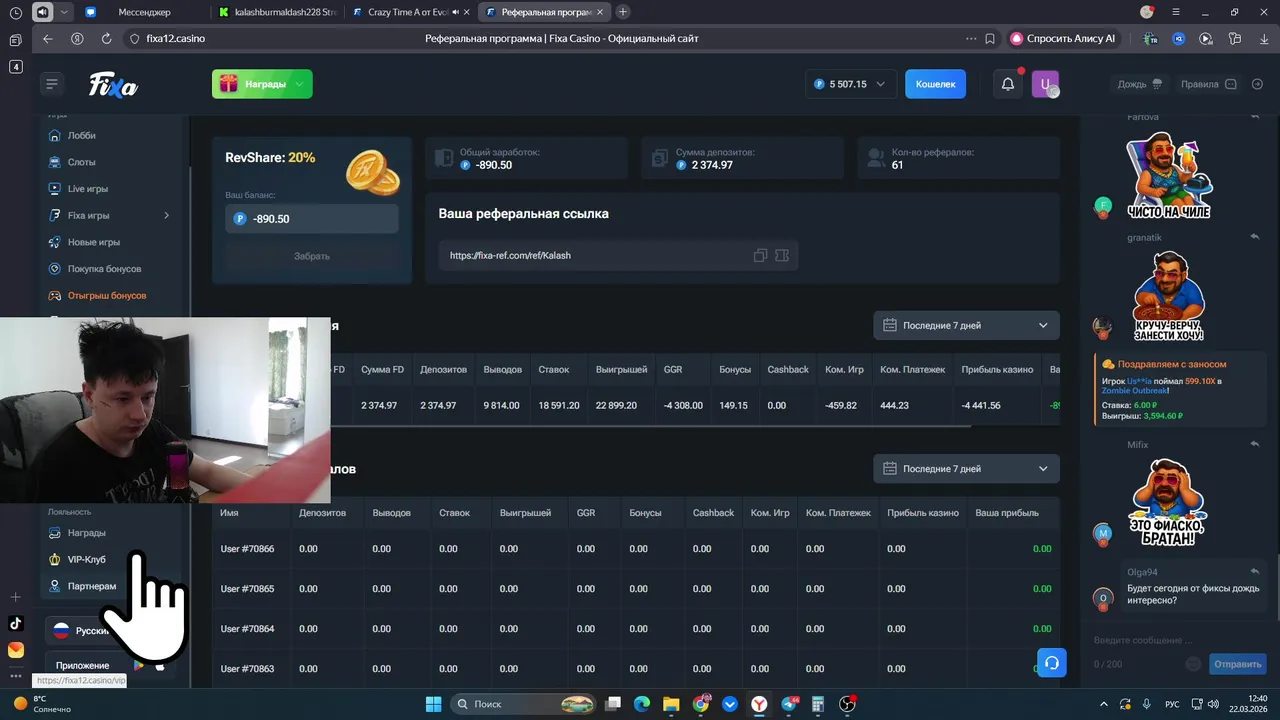1280x720 pixels.
Task: Open the upper Последние 7 дней period dropdown
Action: pyautogui.click(x=965, y=325)
